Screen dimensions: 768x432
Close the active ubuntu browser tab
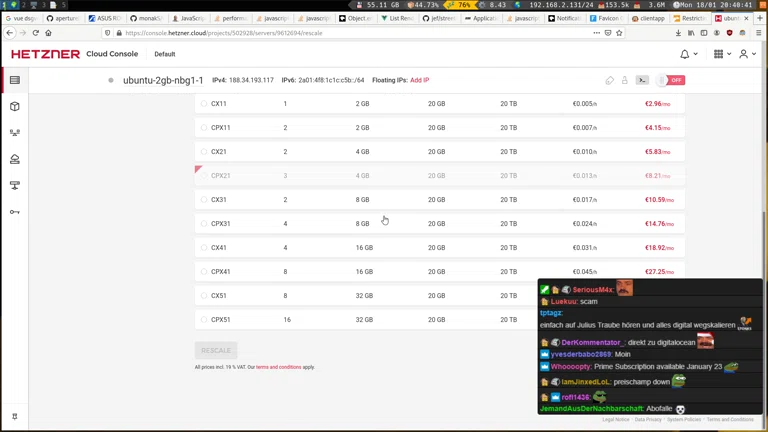746,18
